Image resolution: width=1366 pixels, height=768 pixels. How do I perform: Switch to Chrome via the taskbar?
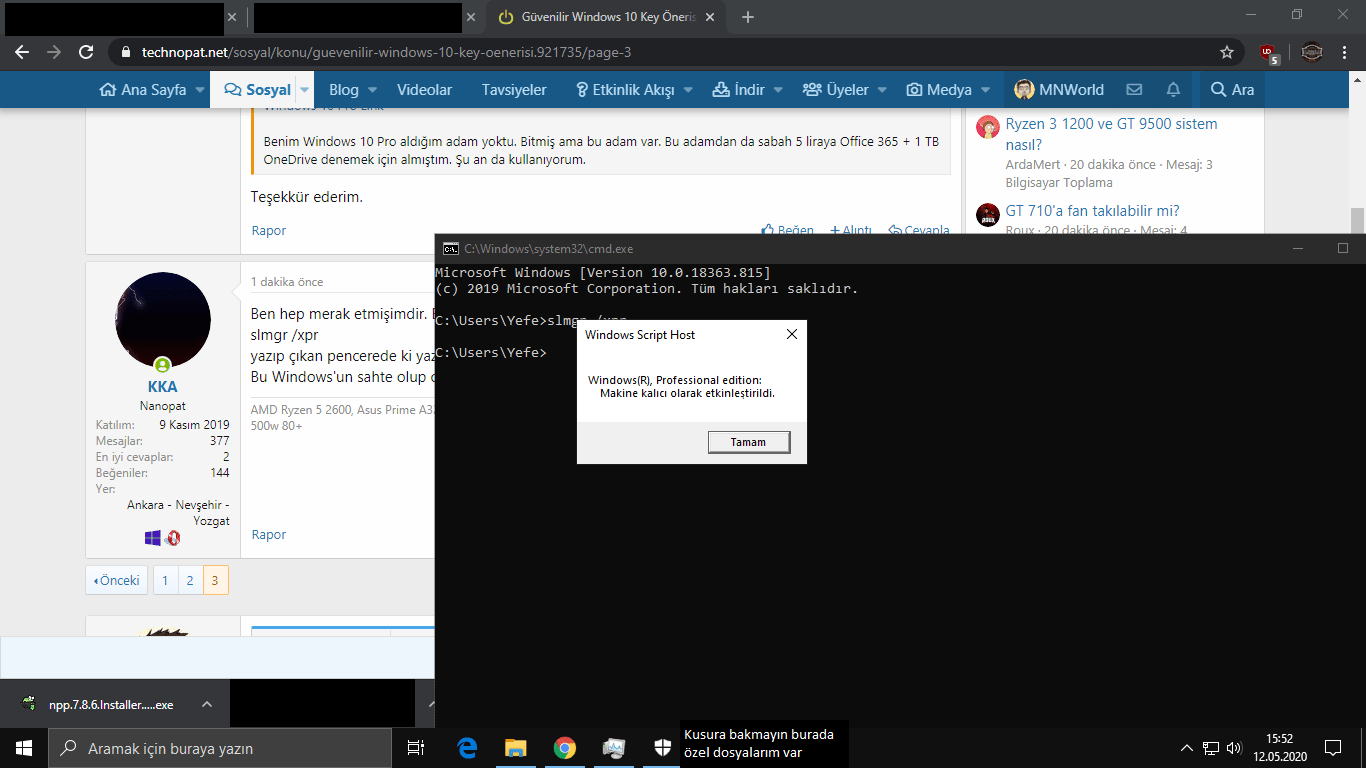pyautogui.click(x=565, y=747)
